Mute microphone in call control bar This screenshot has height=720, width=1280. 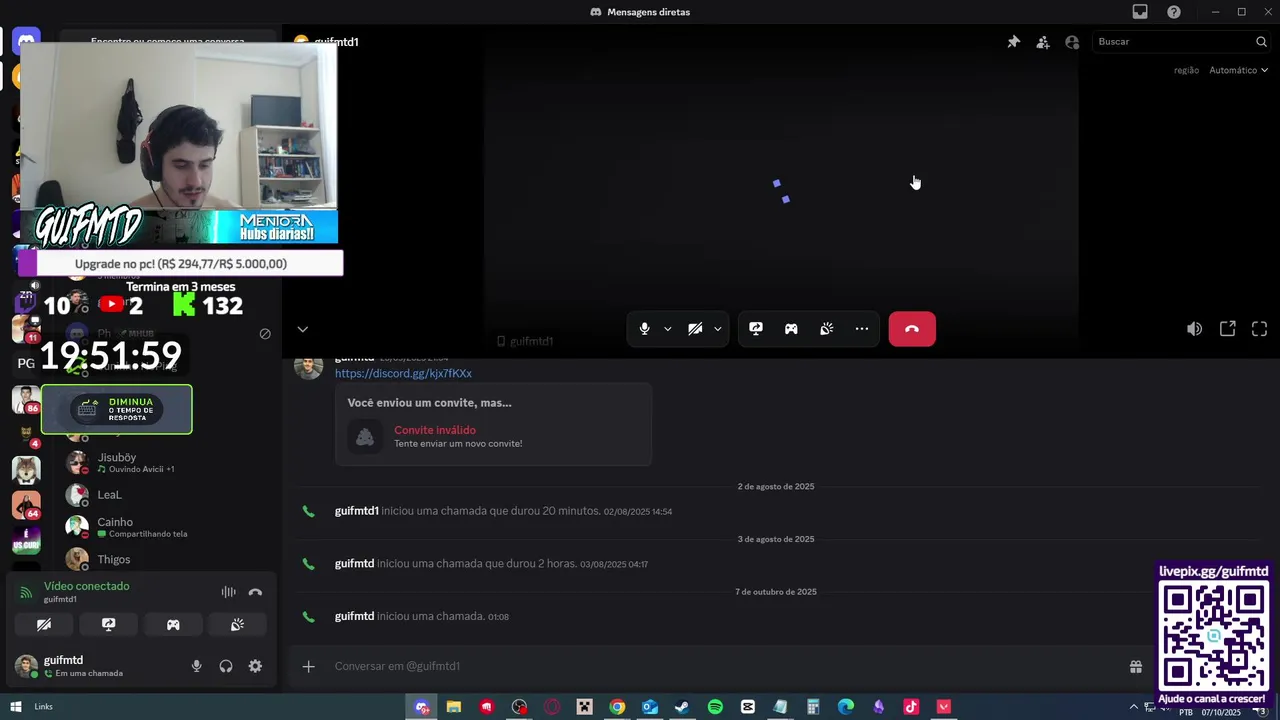coord(644,329)
